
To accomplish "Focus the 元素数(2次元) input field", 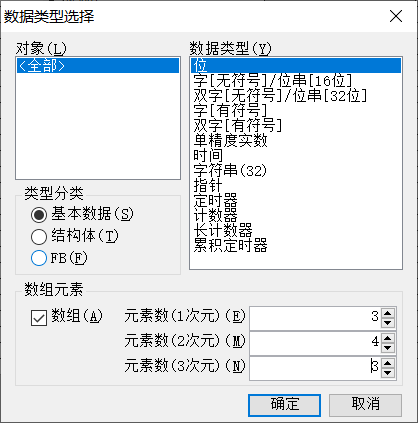I will point(315,343).
